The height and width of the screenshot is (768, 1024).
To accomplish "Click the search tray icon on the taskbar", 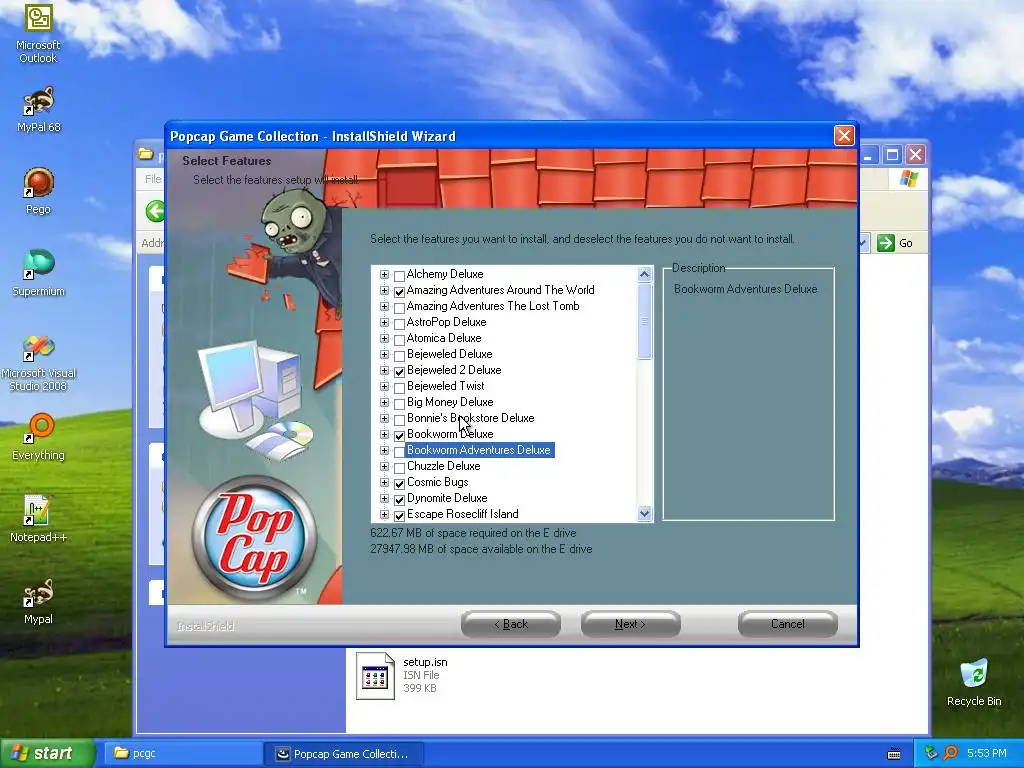I will tap(950, 753).
